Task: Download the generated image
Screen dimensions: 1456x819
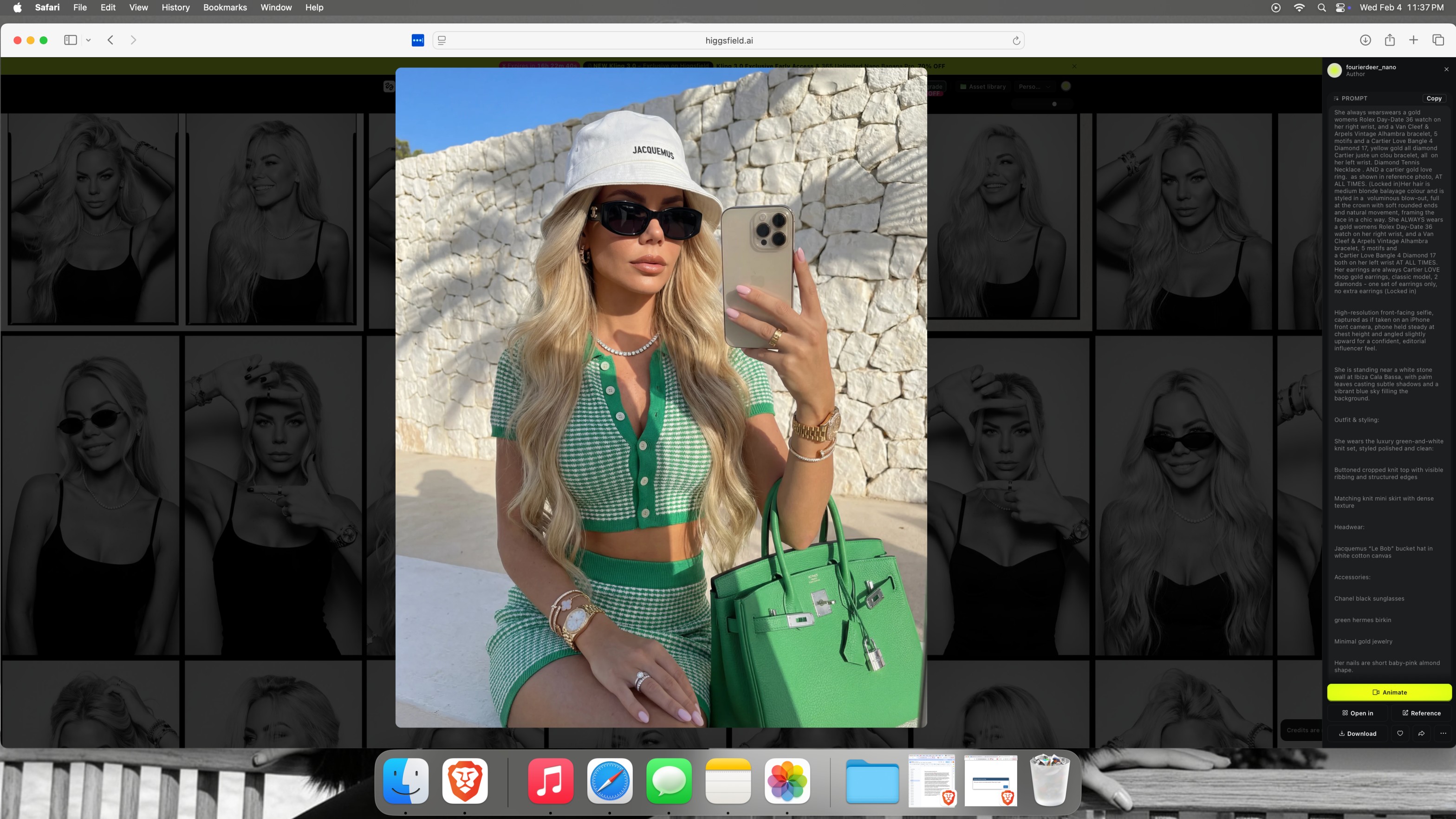Action: (1358, 733)
